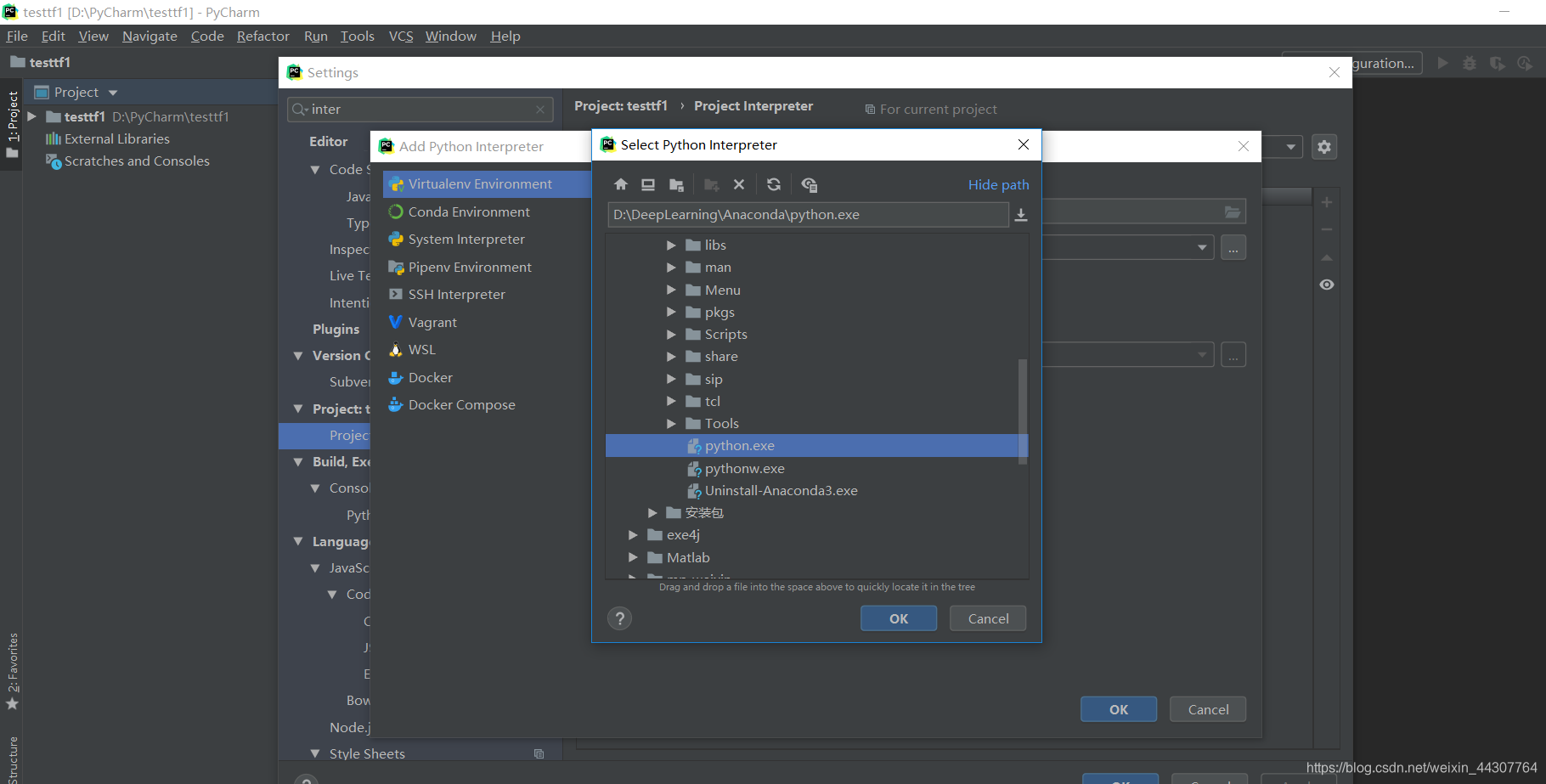Expand the libs folder

click(671, 245)
